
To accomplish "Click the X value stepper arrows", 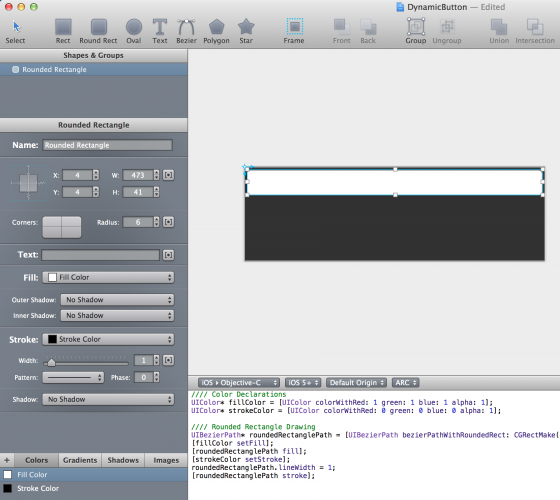I will tap(96, 175).
